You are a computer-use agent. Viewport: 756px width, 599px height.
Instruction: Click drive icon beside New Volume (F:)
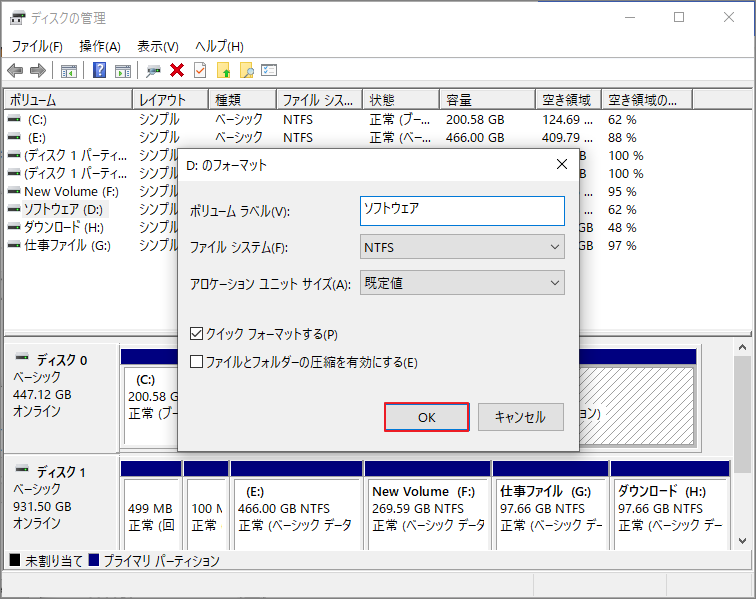pyautogui.click(x=14, y=191)
